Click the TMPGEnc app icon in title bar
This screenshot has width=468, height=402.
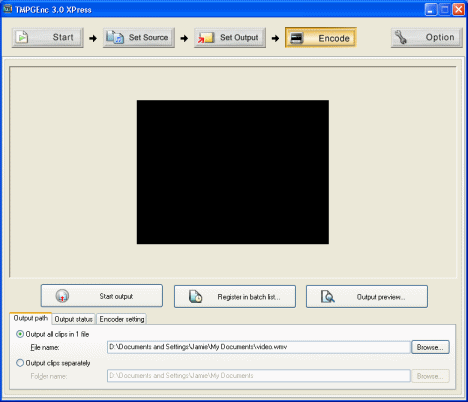click(7, 9)
